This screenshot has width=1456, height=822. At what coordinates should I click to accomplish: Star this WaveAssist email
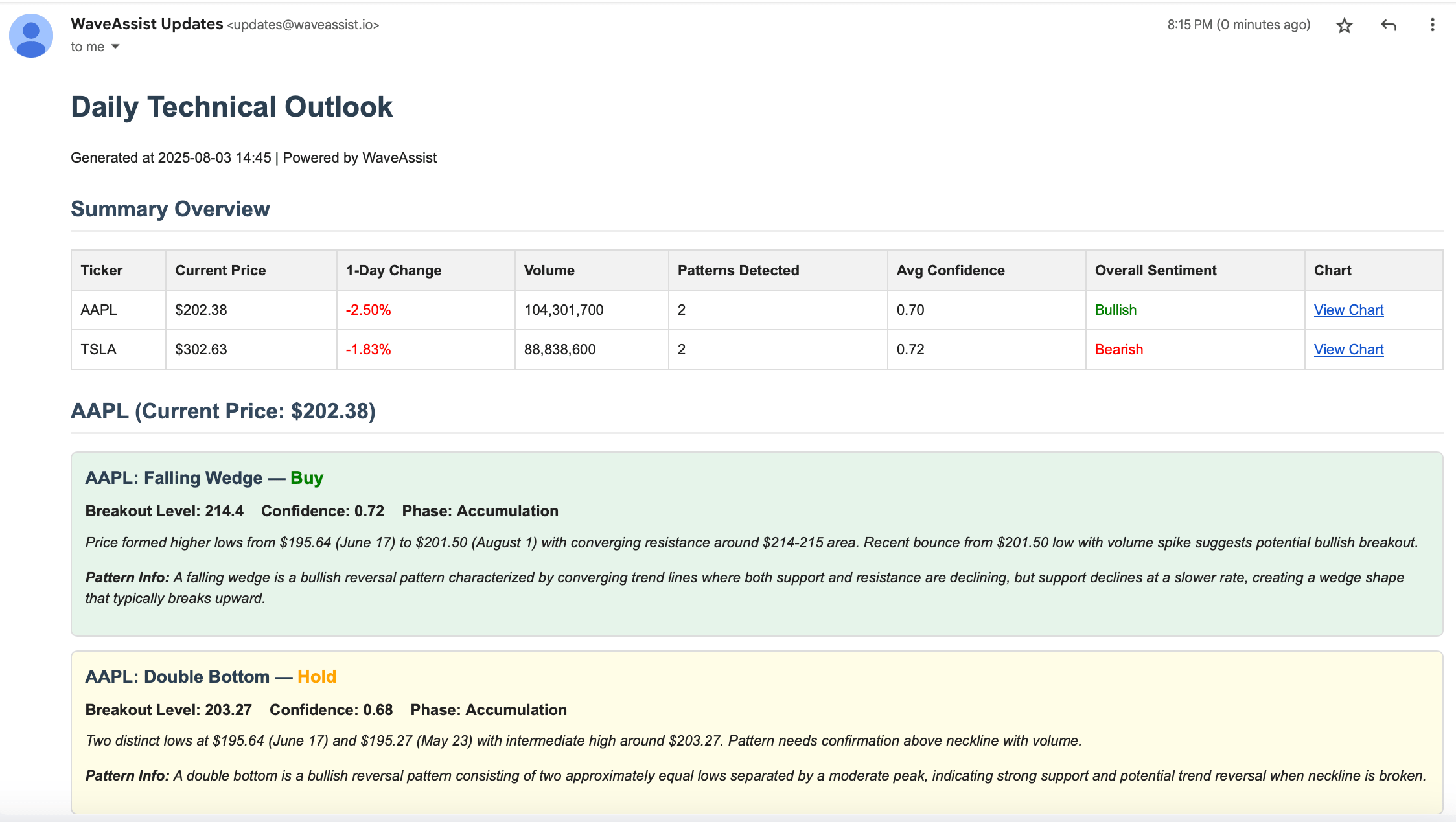1345,25
